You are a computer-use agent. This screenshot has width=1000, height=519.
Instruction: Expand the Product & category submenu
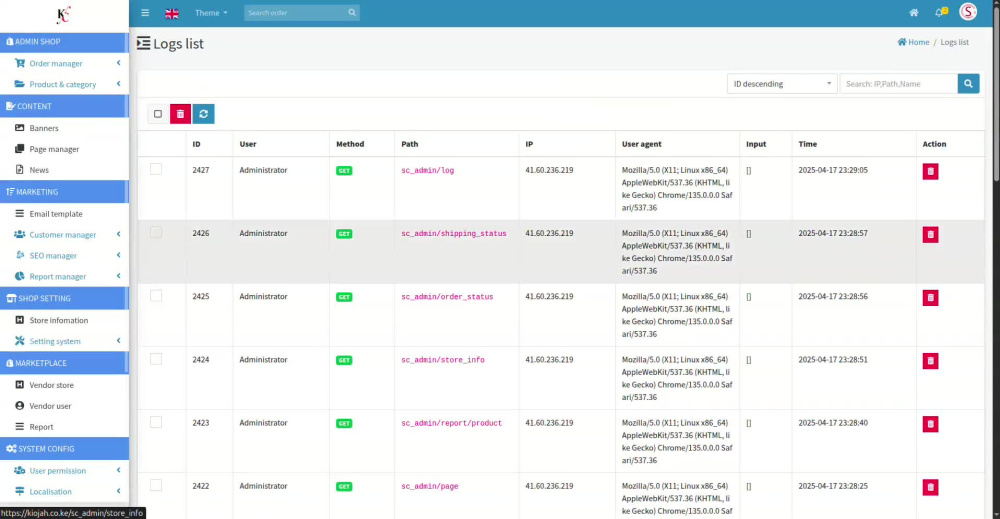pos(119,84)
